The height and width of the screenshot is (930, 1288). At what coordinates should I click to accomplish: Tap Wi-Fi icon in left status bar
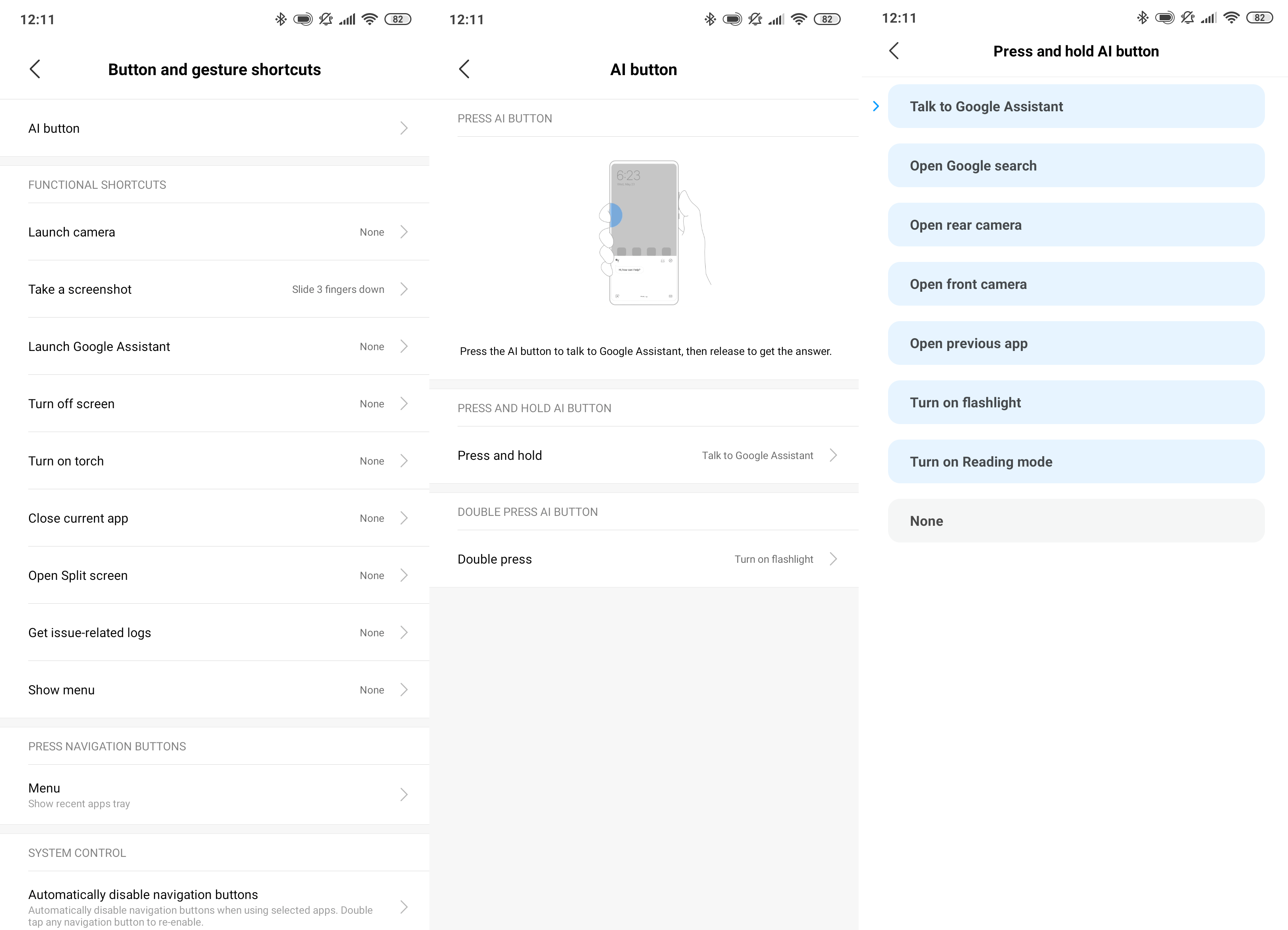(x=370, y=19)
